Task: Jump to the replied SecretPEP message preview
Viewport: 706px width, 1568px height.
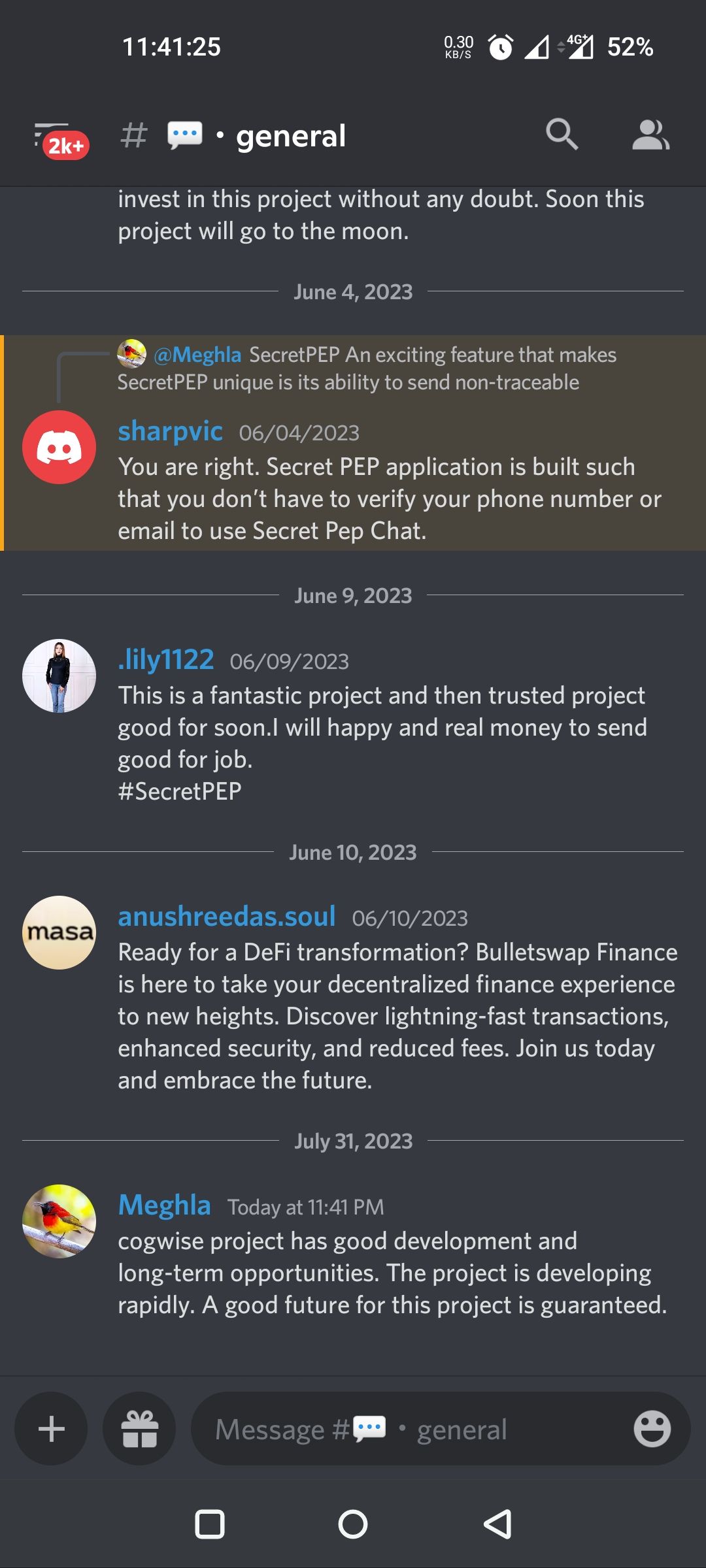Action: tap(367, 368)
